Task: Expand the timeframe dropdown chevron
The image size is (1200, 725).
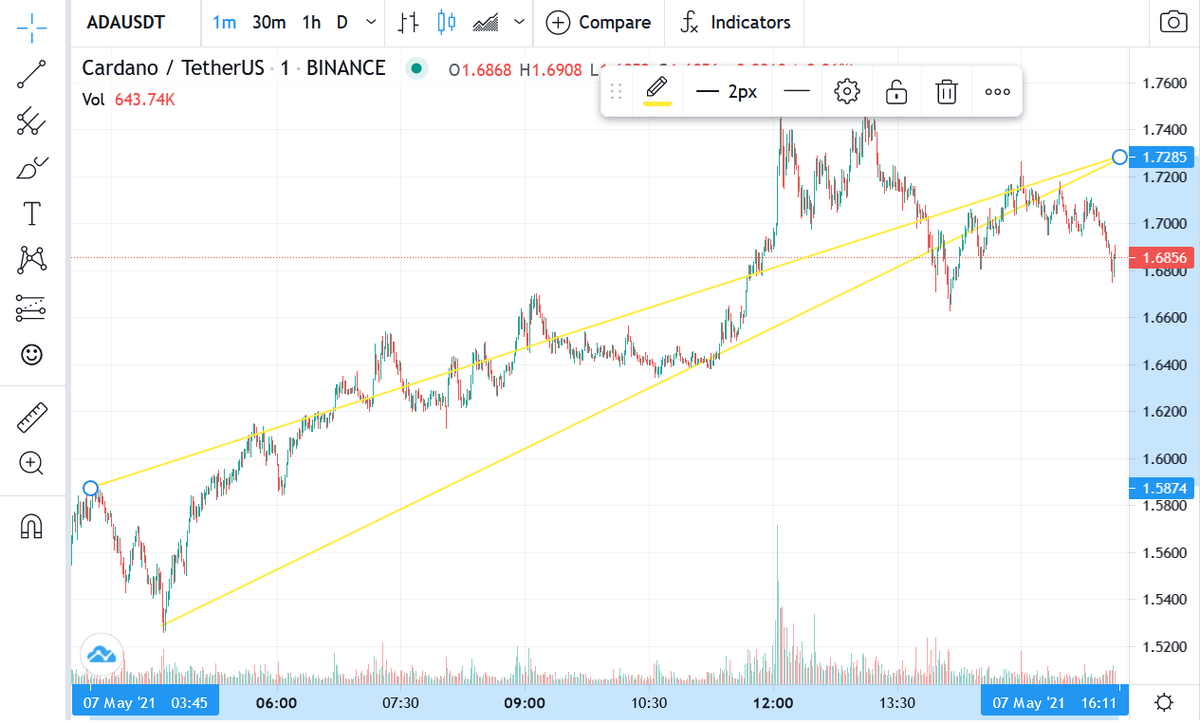Action: (372, 22)
